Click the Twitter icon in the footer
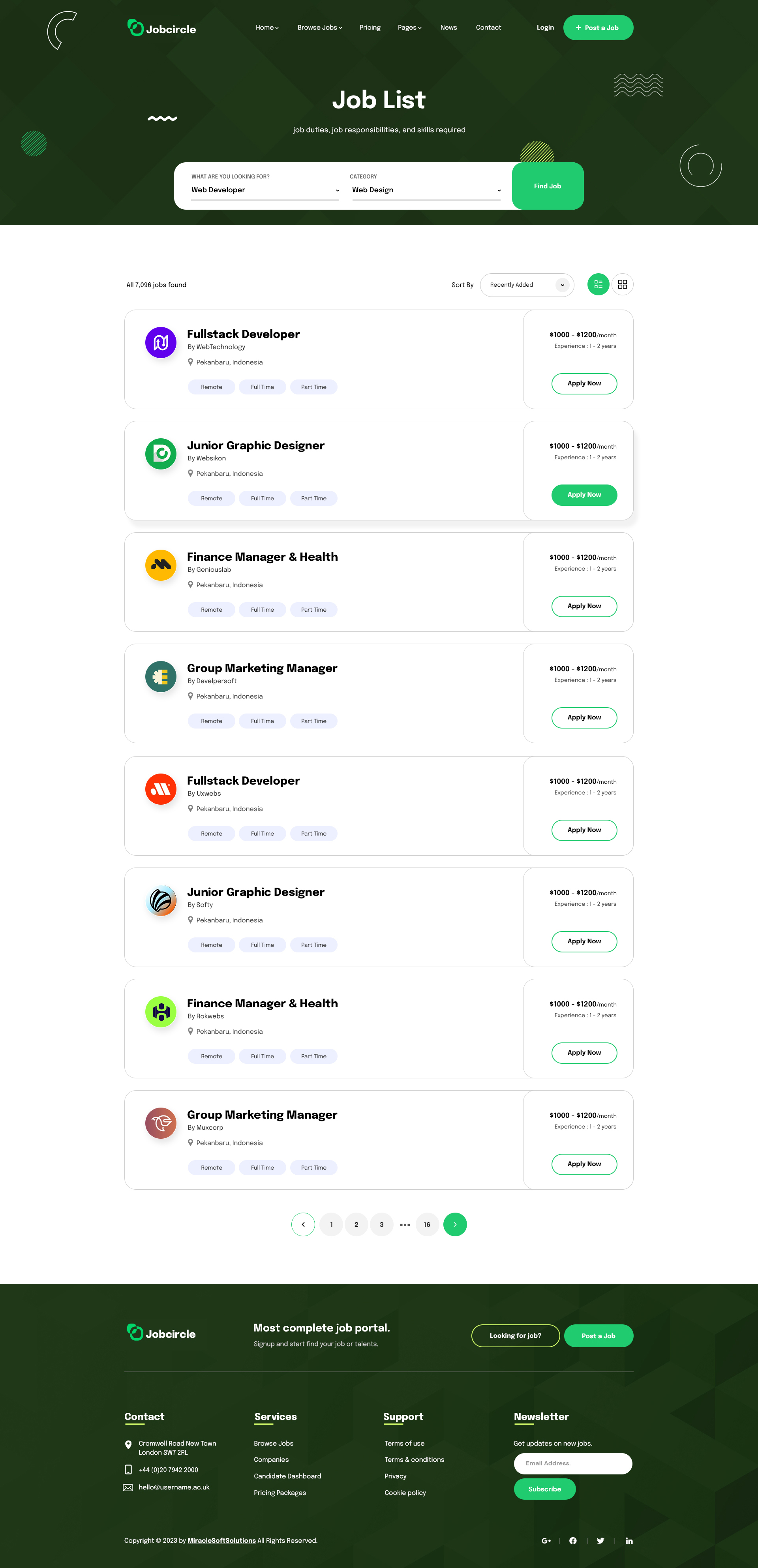The height and width of the screenshot is (1568, 758). click(600, 1541)
